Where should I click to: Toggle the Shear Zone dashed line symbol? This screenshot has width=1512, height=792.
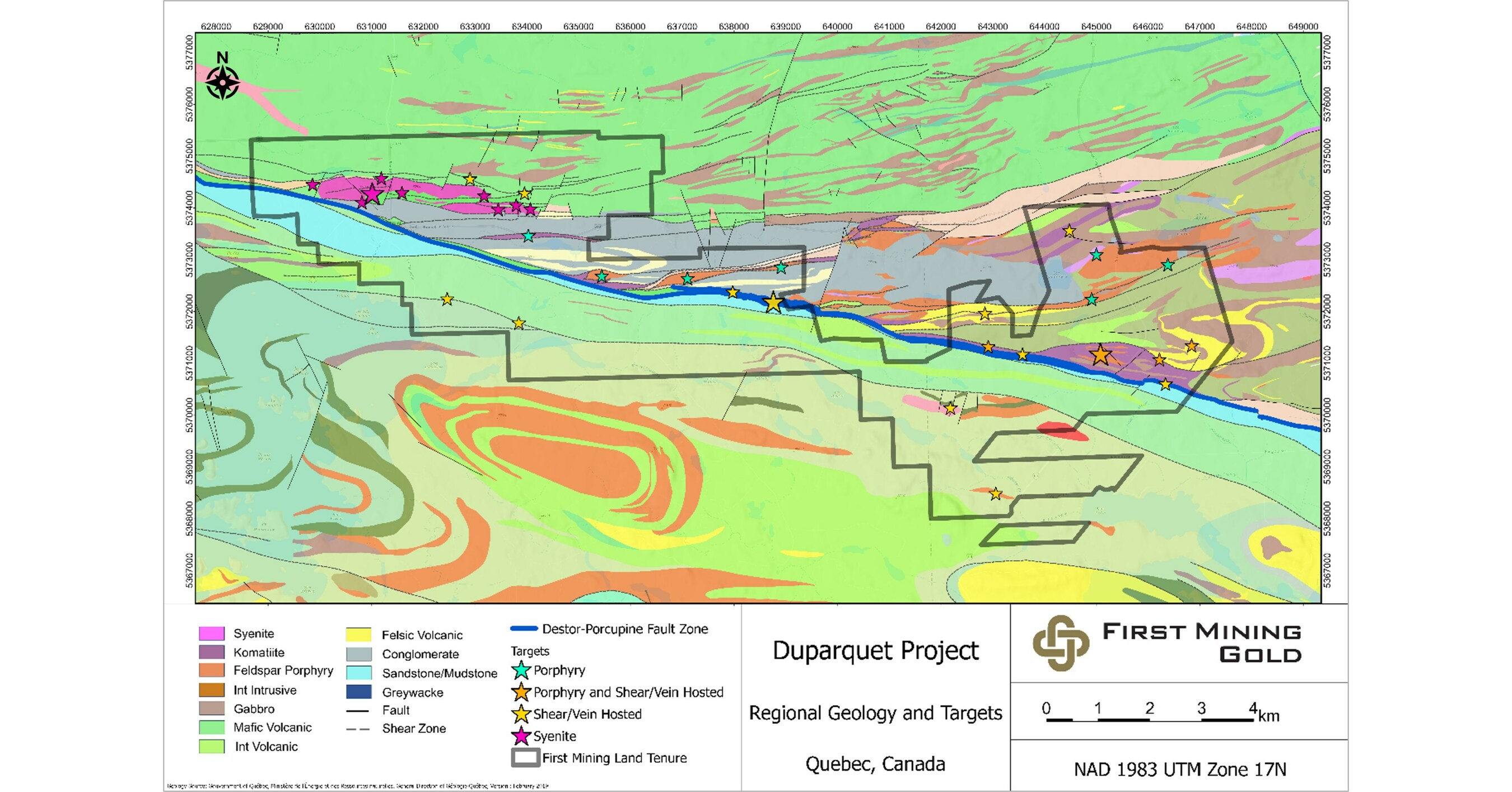pyautogui.click(x=359, y=729)
